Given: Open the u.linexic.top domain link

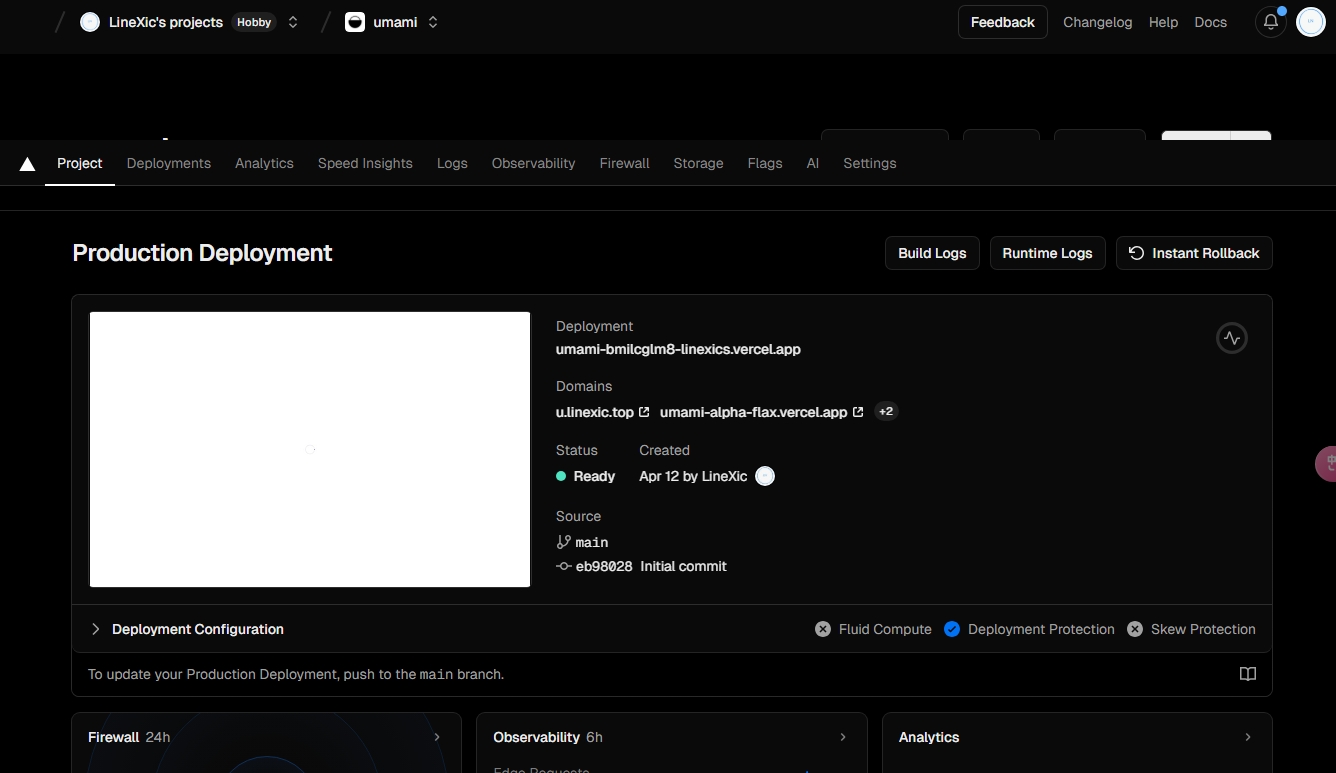Looking at the screenshot, I should coord(595,412).
